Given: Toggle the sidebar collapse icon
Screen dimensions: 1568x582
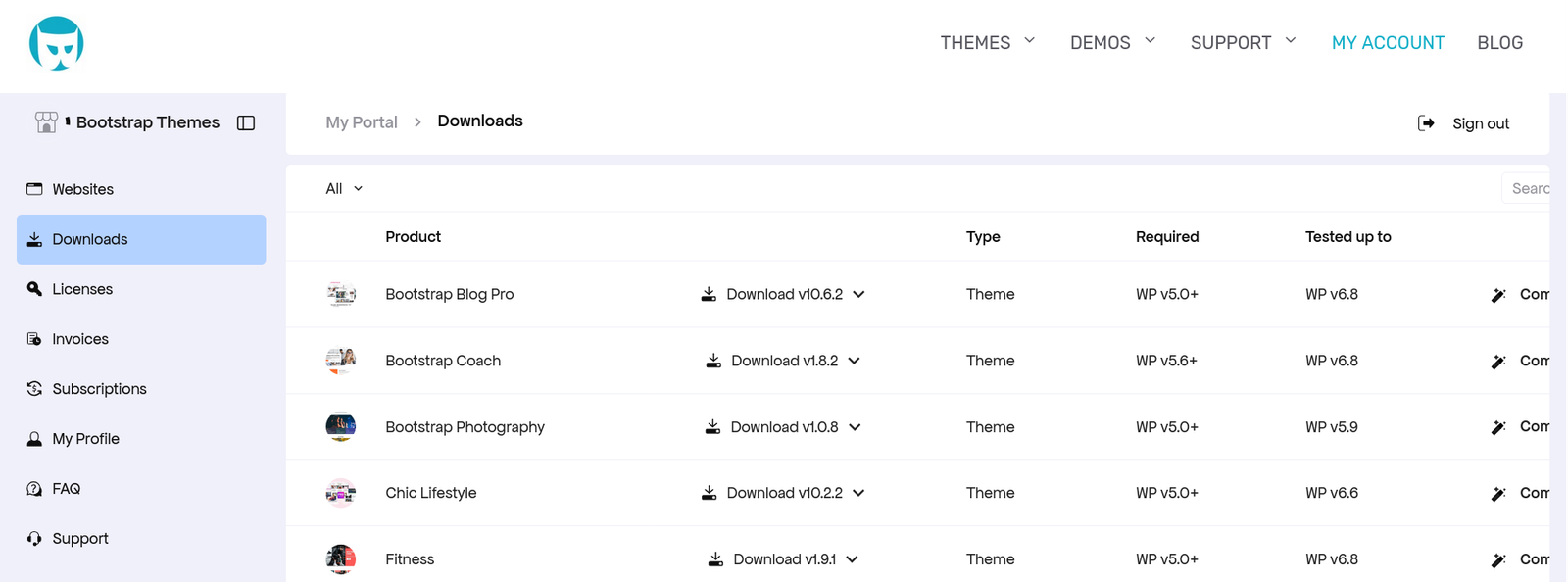Looking at the screenshot, I should (x=246, y=122).
